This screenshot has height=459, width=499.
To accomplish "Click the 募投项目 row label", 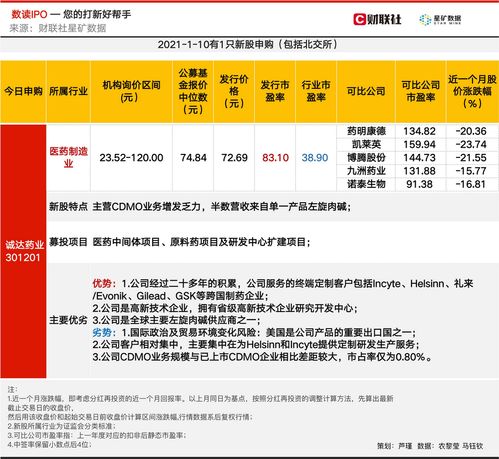I will point(68,242).
